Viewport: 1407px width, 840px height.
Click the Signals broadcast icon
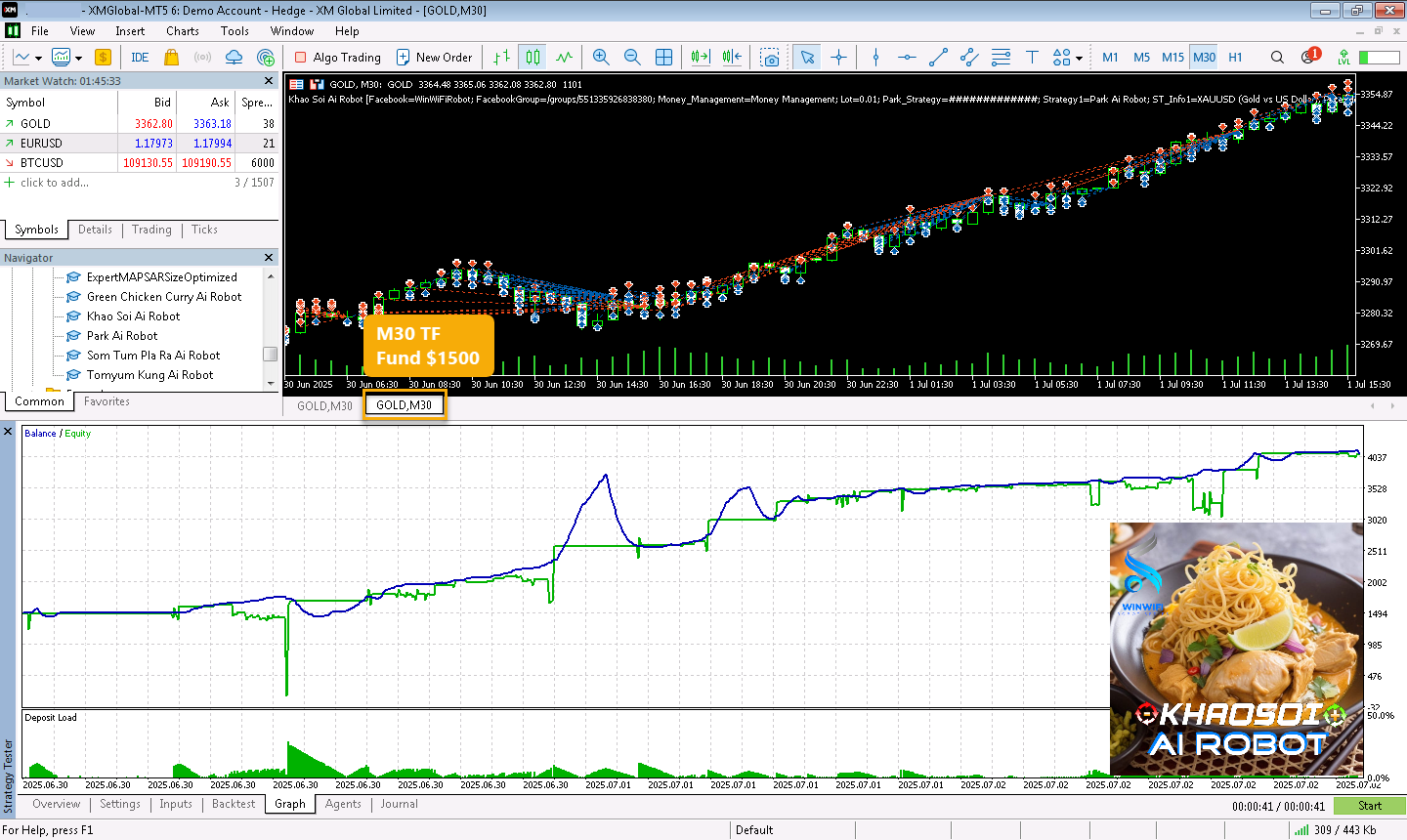click(x=202, y=57)
